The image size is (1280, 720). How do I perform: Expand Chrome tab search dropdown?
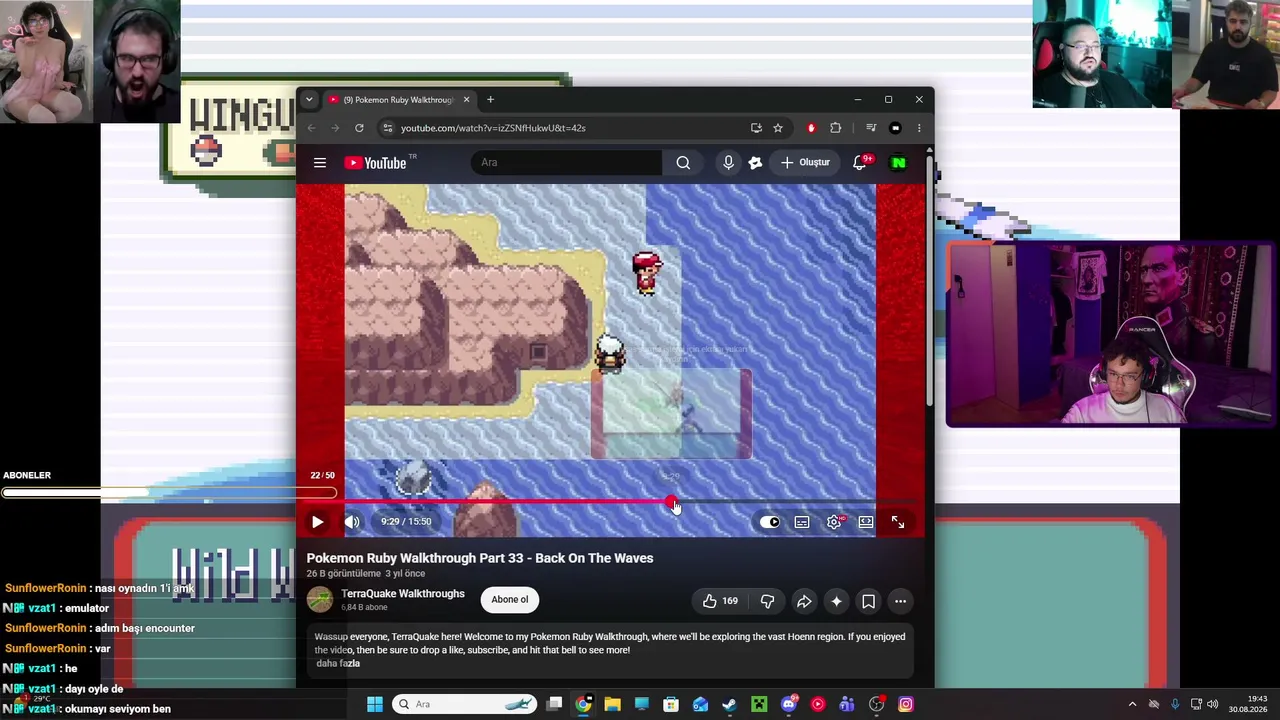coord(309,99)
